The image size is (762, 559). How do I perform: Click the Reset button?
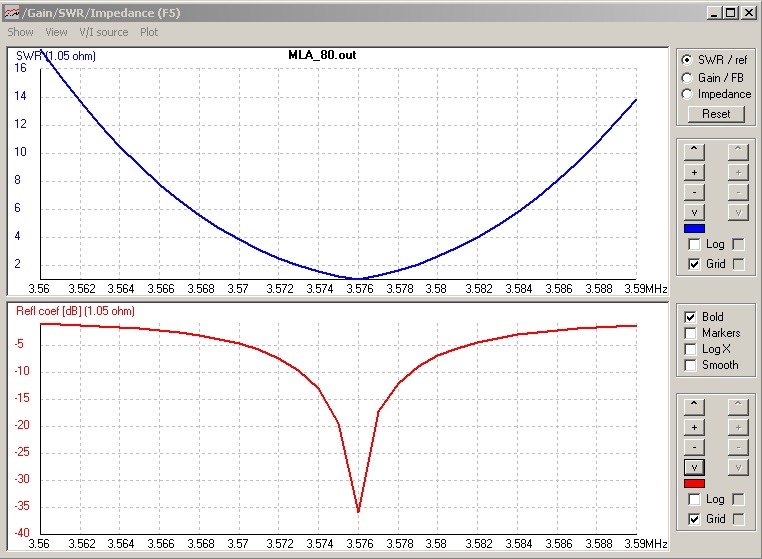pyautogui.click(x=716, y=114)
